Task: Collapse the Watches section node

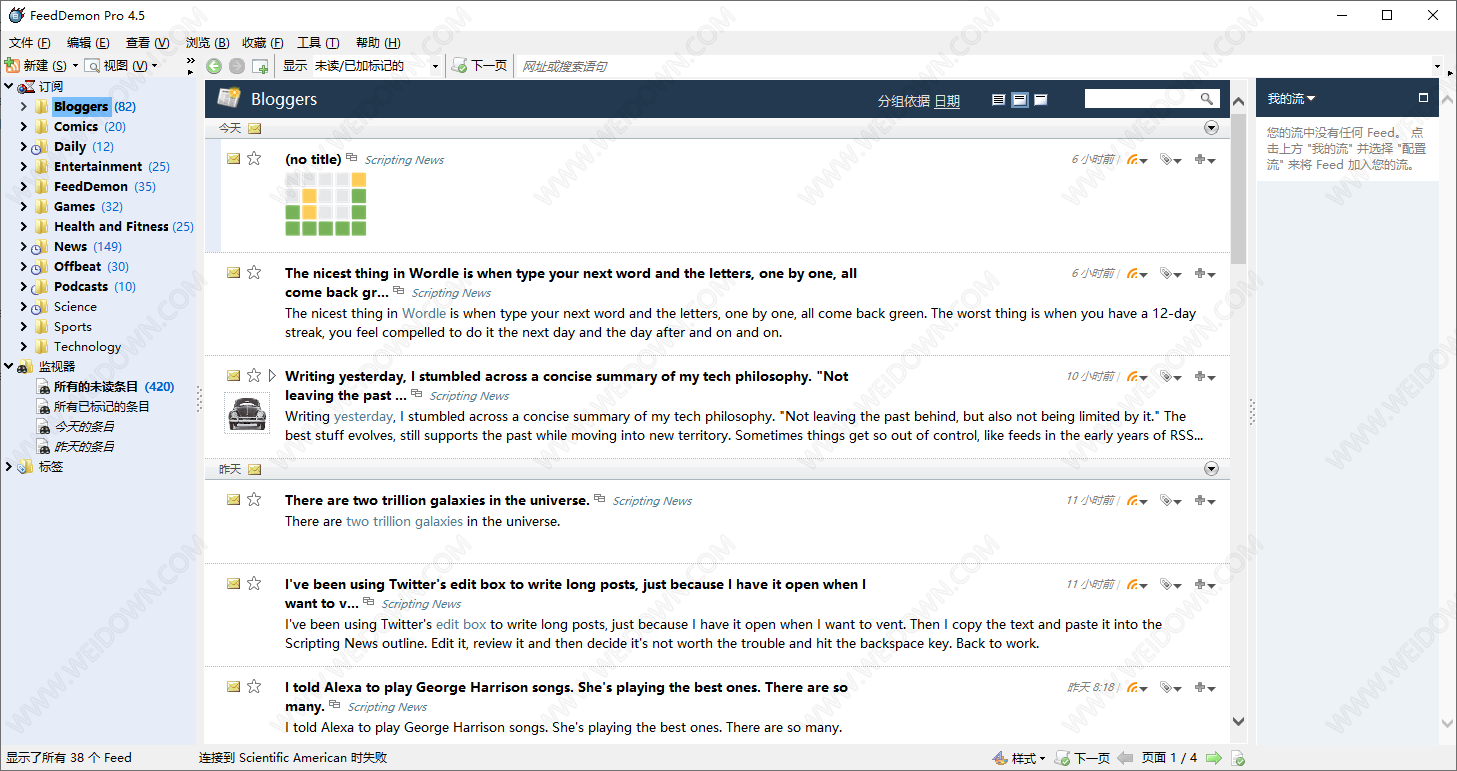Action: pos(8,366)
